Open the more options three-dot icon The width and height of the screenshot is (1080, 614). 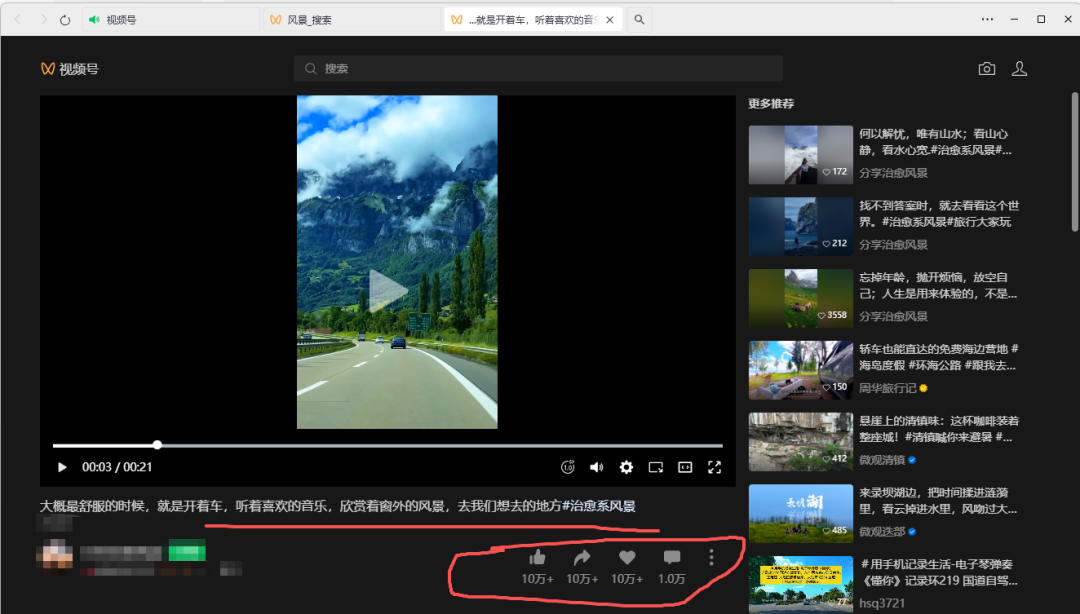711,557
